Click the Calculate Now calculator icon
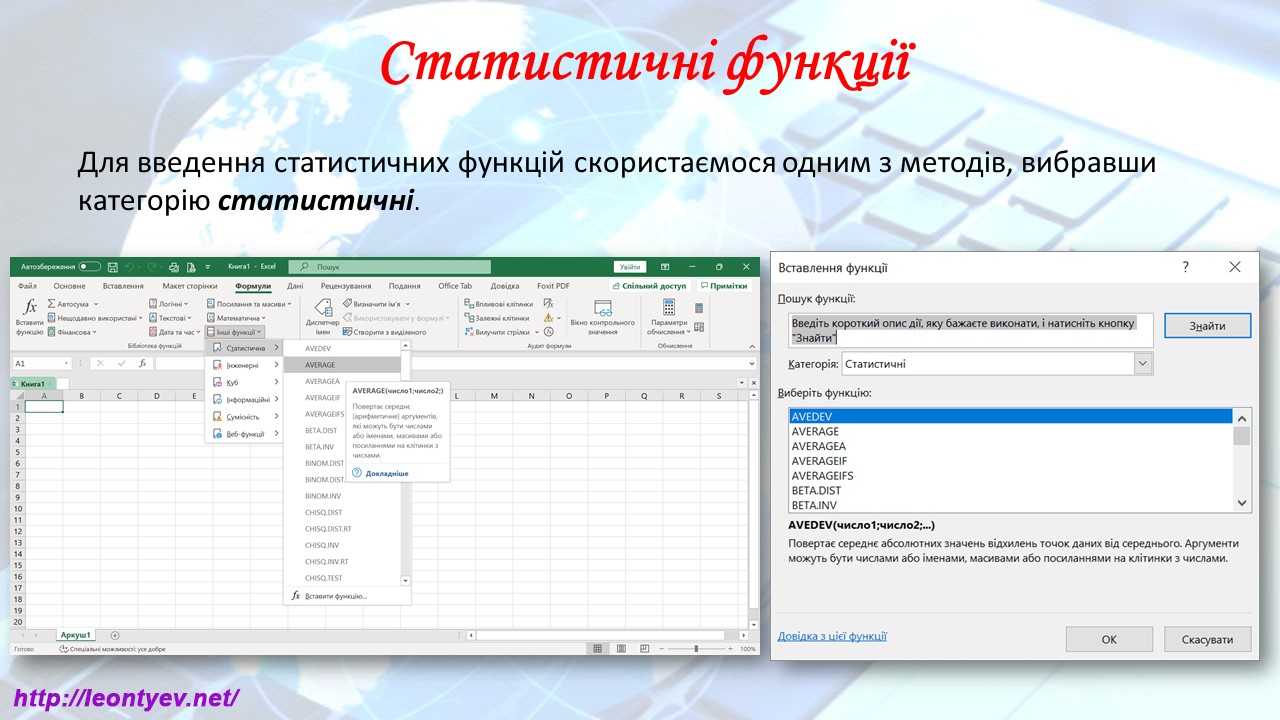 pyautogui.click(x=699, y=310)
